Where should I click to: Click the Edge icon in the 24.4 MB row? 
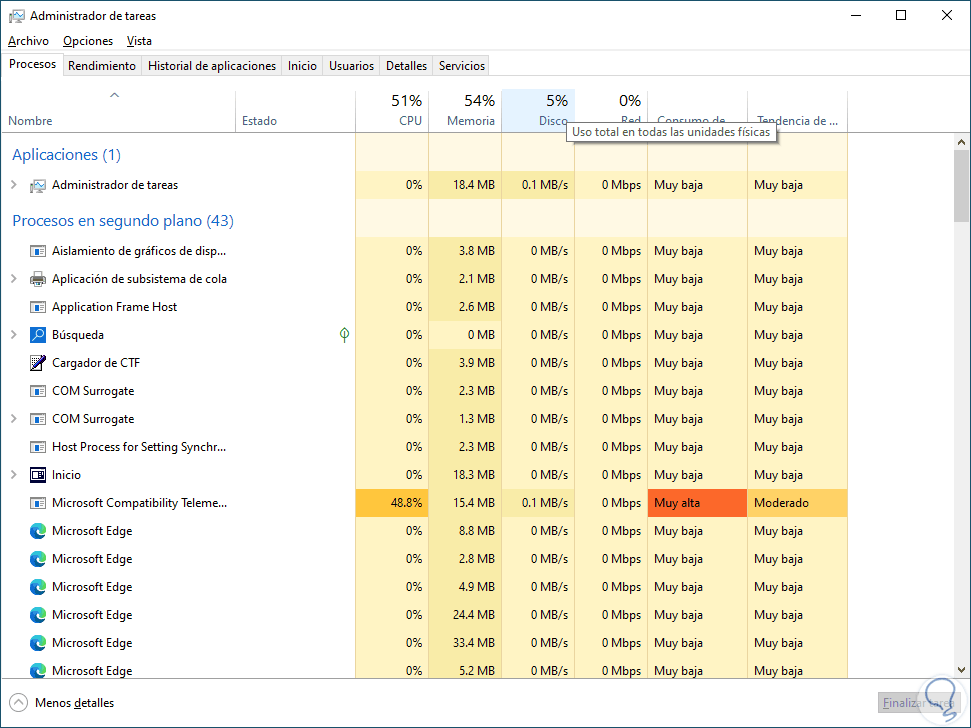point(38,615)
